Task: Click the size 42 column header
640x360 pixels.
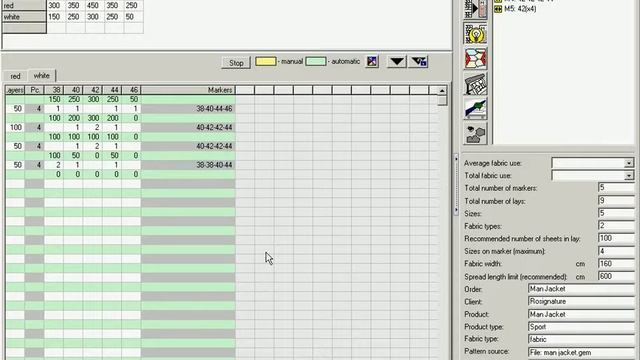Action: click(93, 90)
